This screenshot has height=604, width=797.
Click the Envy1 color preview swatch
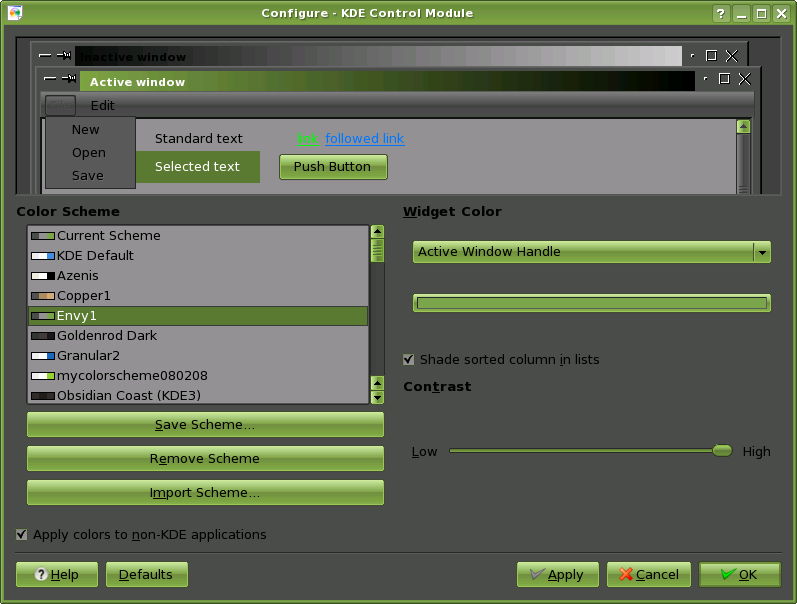pos(43,316)
